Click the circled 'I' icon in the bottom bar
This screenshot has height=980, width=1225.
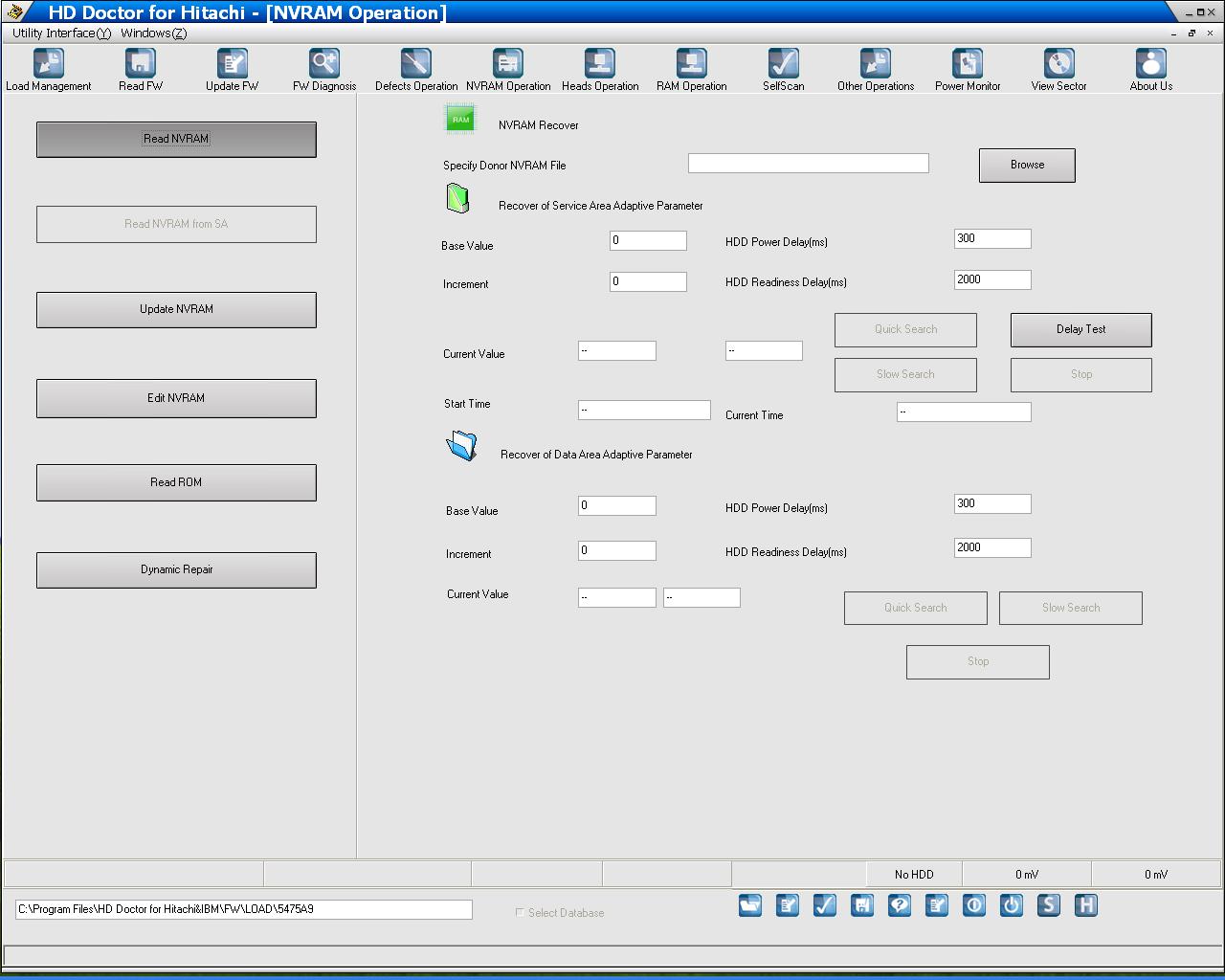pyautogui.click(x=974, y=905)
